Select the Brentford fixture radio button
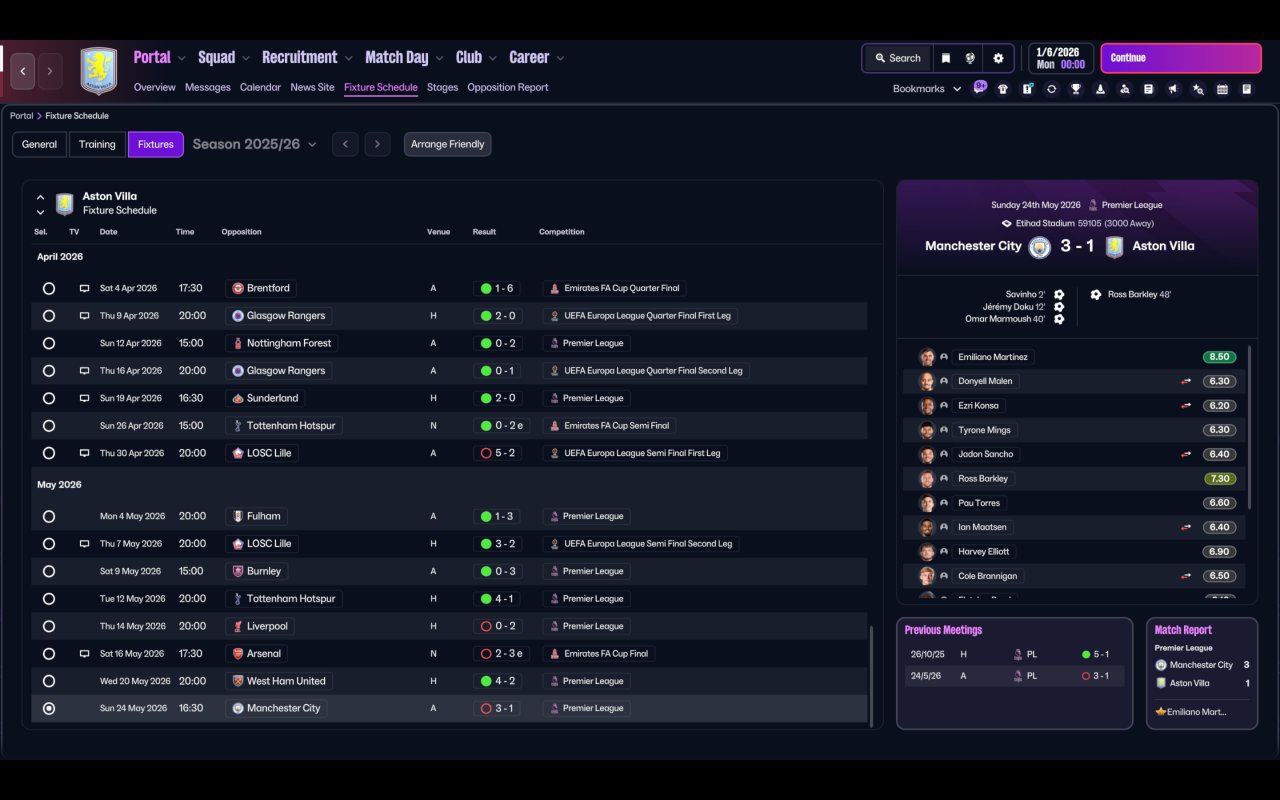1280x800 pixels. [49, 288]
